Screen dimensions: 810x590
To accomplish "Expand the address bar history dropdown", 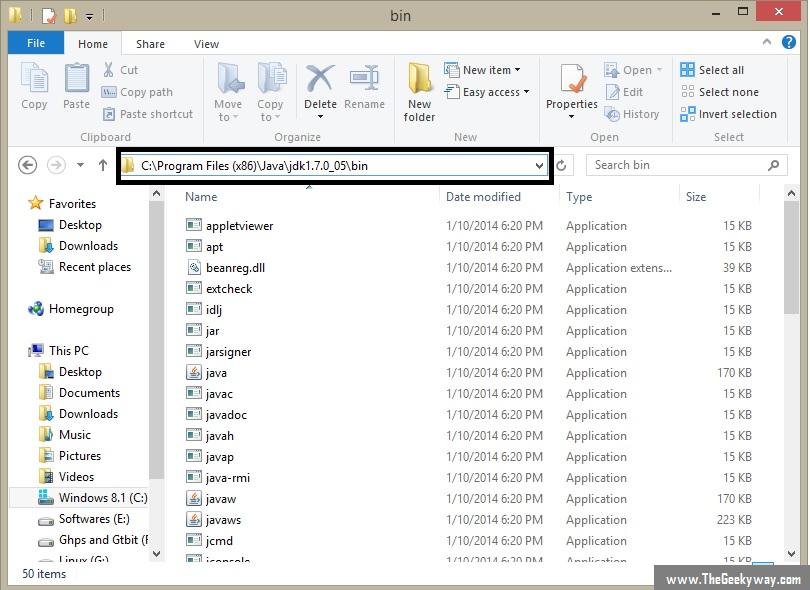I will point(539,166).
